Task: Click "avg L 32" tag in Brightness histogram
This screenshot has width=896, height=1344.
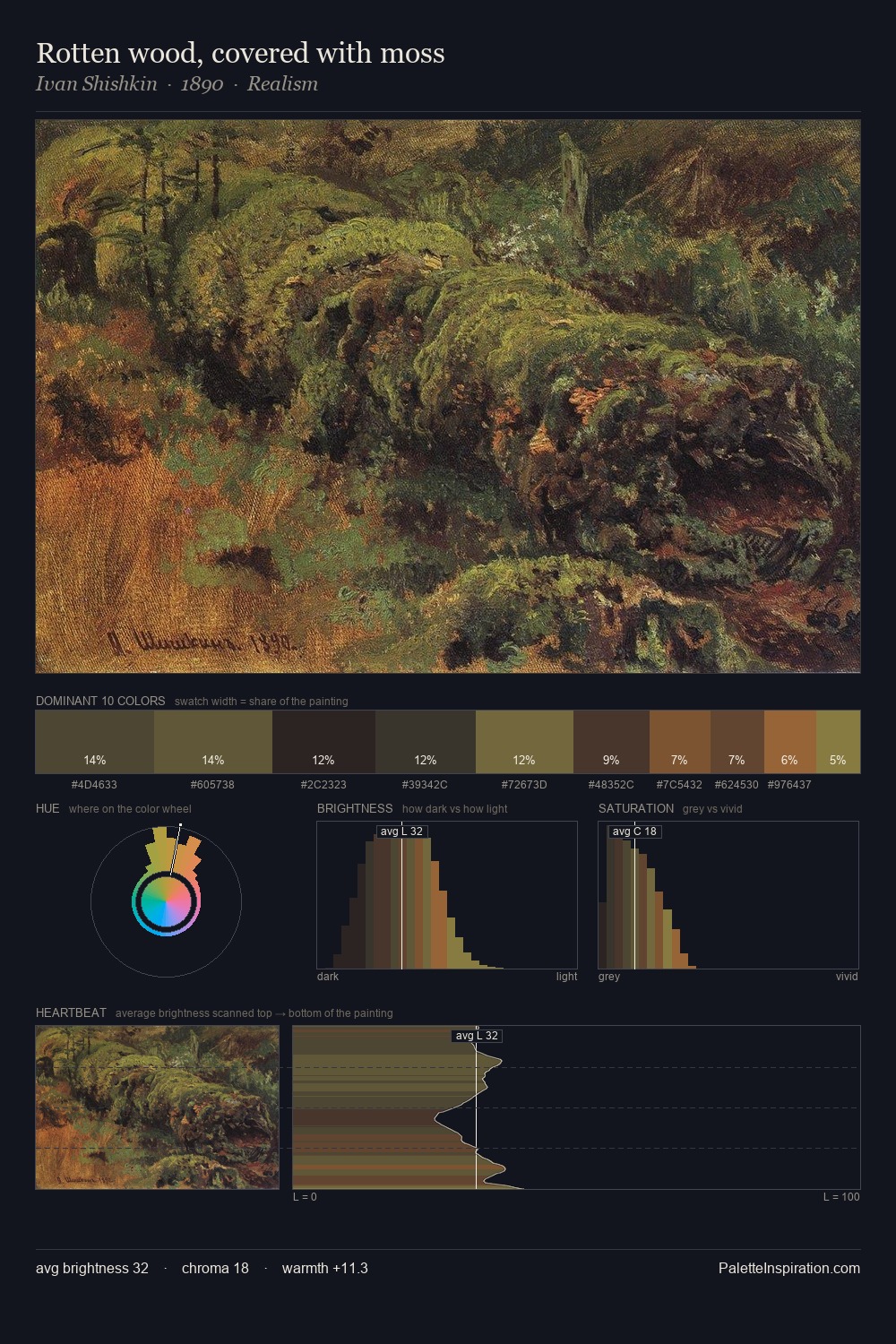Action: [x=401, y=831]
